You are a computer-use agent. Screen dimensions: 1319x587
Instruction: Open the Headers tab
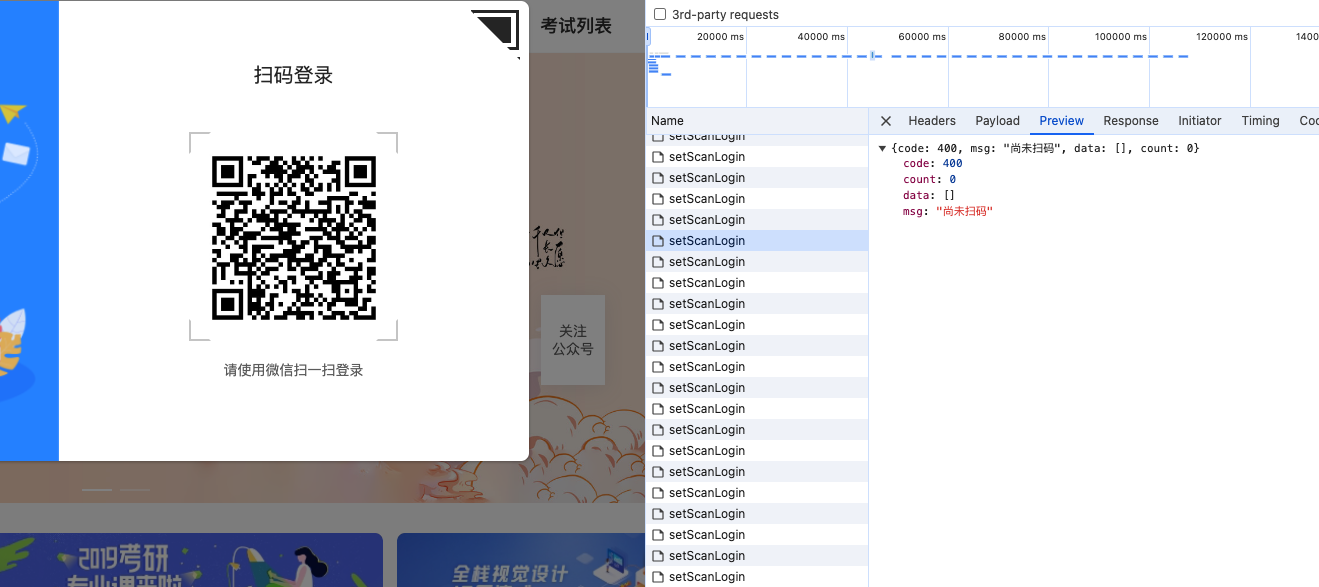(x=932, y=121)
